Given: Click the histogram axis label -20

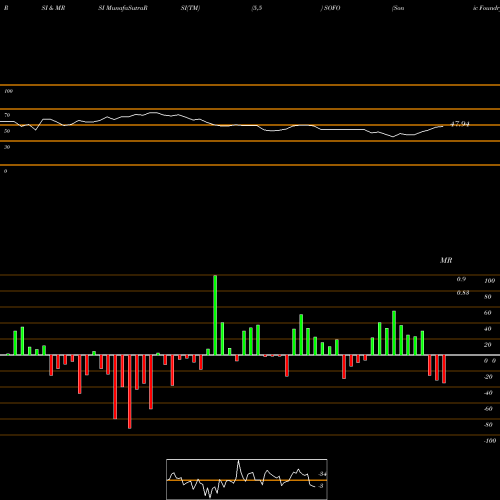Looking at the screenshot, I should coord(488,377).
